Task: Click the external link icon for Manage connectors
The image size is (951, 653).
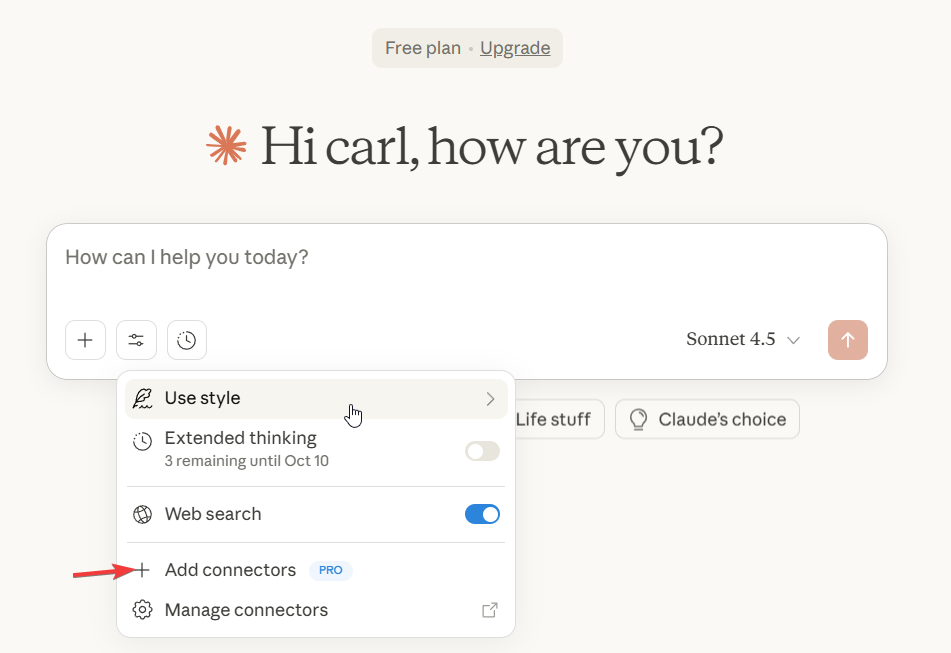Action: coord(490,610)
